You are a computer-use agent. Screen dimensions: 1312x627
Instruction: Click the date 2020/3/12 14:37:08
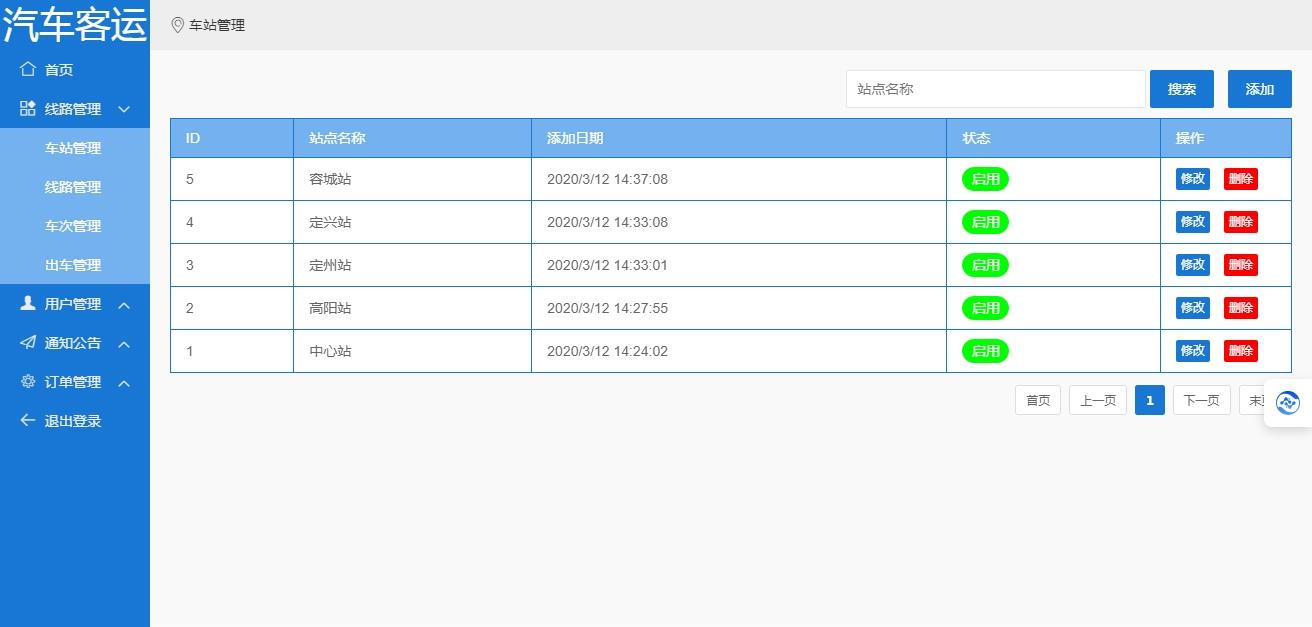pos(607,179)
